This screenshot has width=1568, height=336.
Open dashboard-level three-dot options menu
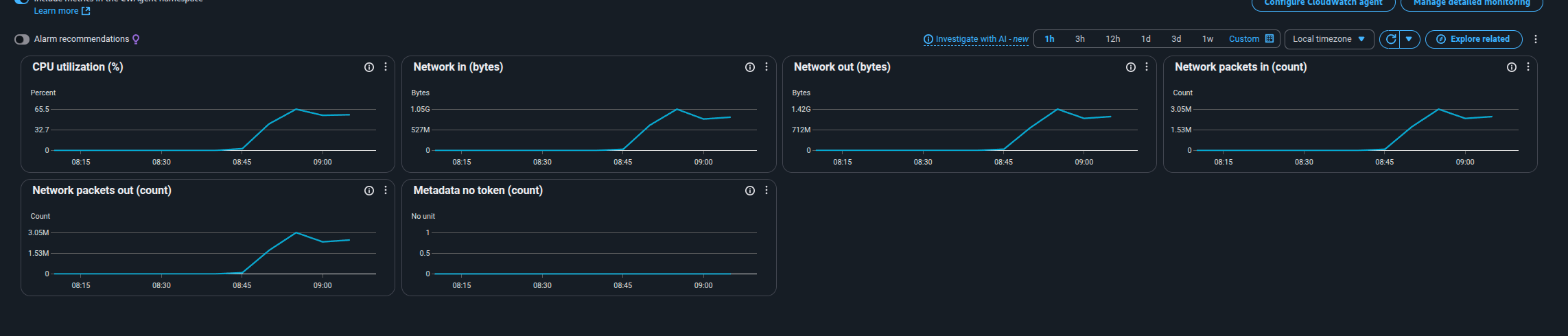click(1536, 39)
